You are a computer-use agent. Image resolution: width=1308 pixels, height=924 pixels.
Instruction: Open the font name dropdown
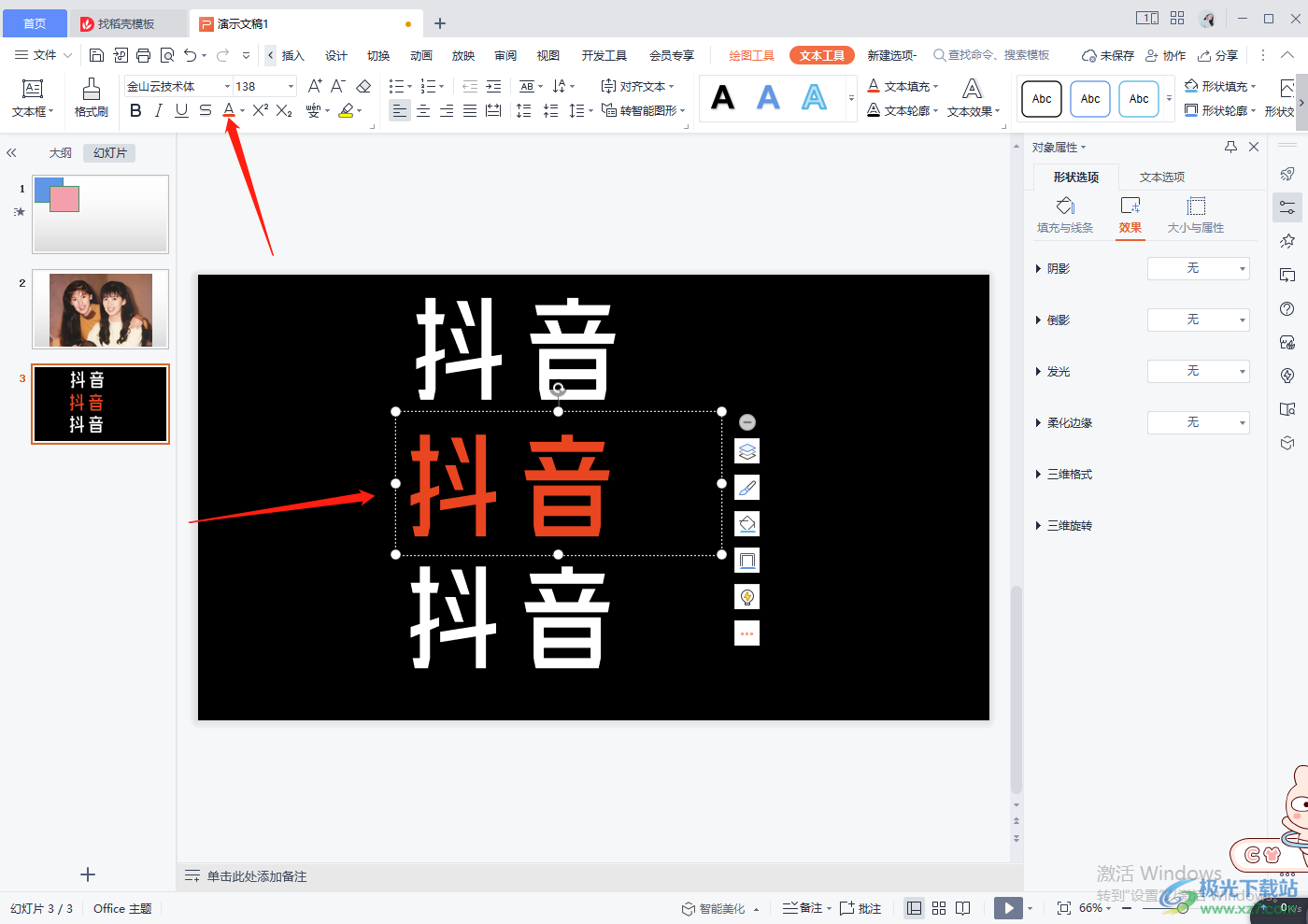pos(227,86)
